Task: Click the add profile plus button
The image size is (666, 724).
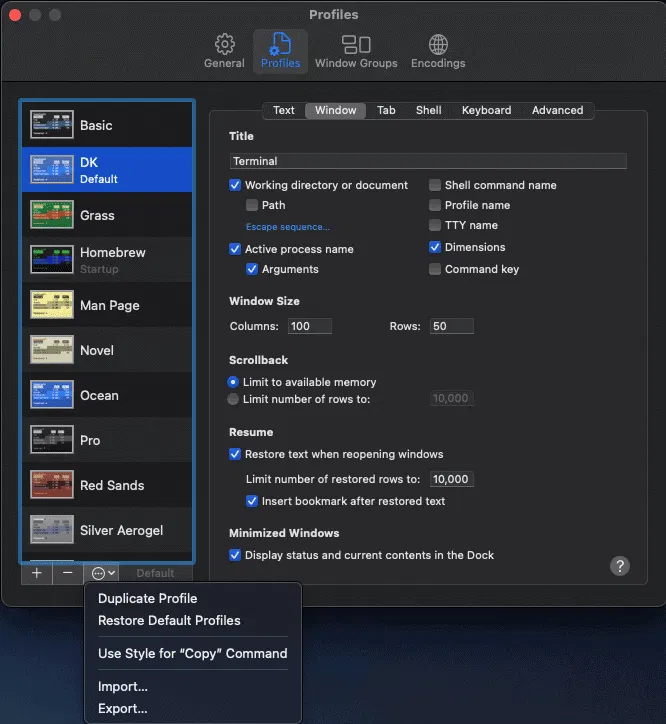Action: coord(37,573)
